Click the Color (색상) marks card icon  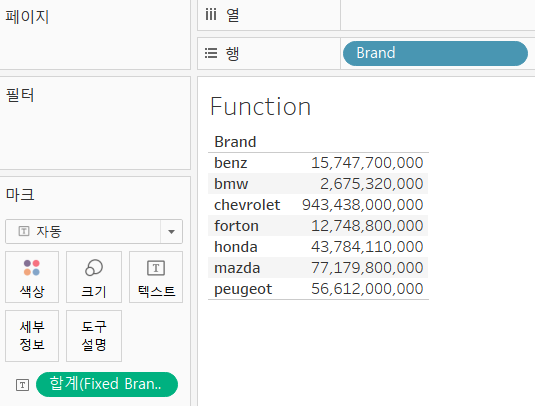(32, 268)
